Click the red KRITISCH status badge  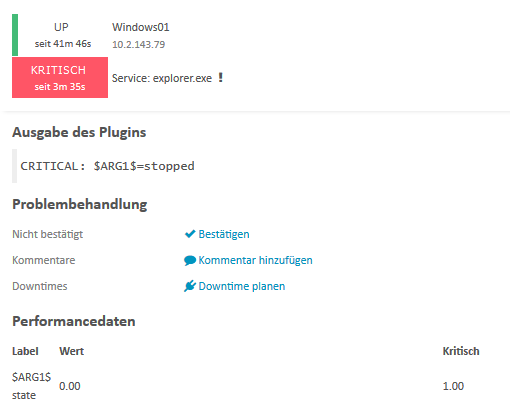coord(60,77)
